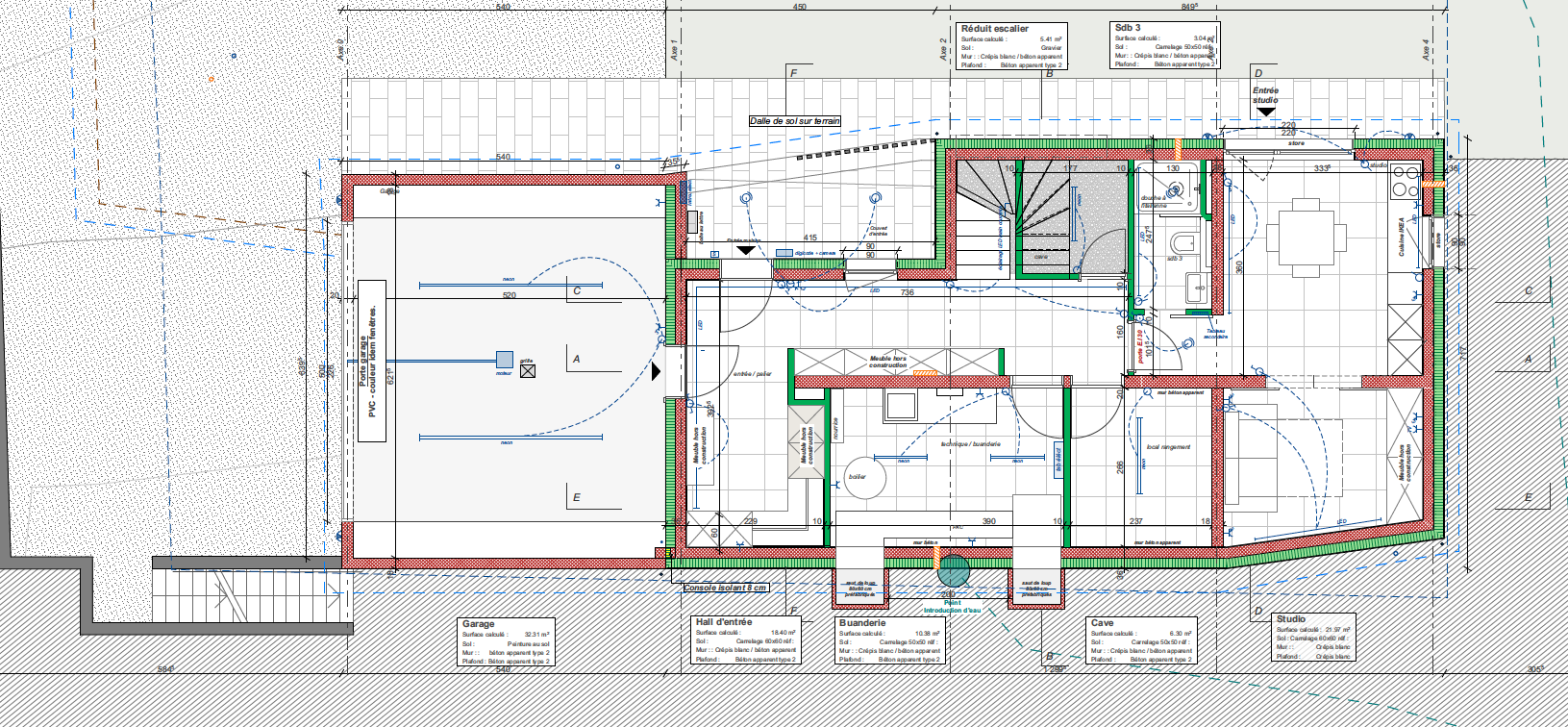
Task: Select the 'Console isolant 8 cm' label
Action: pos(726,588)
